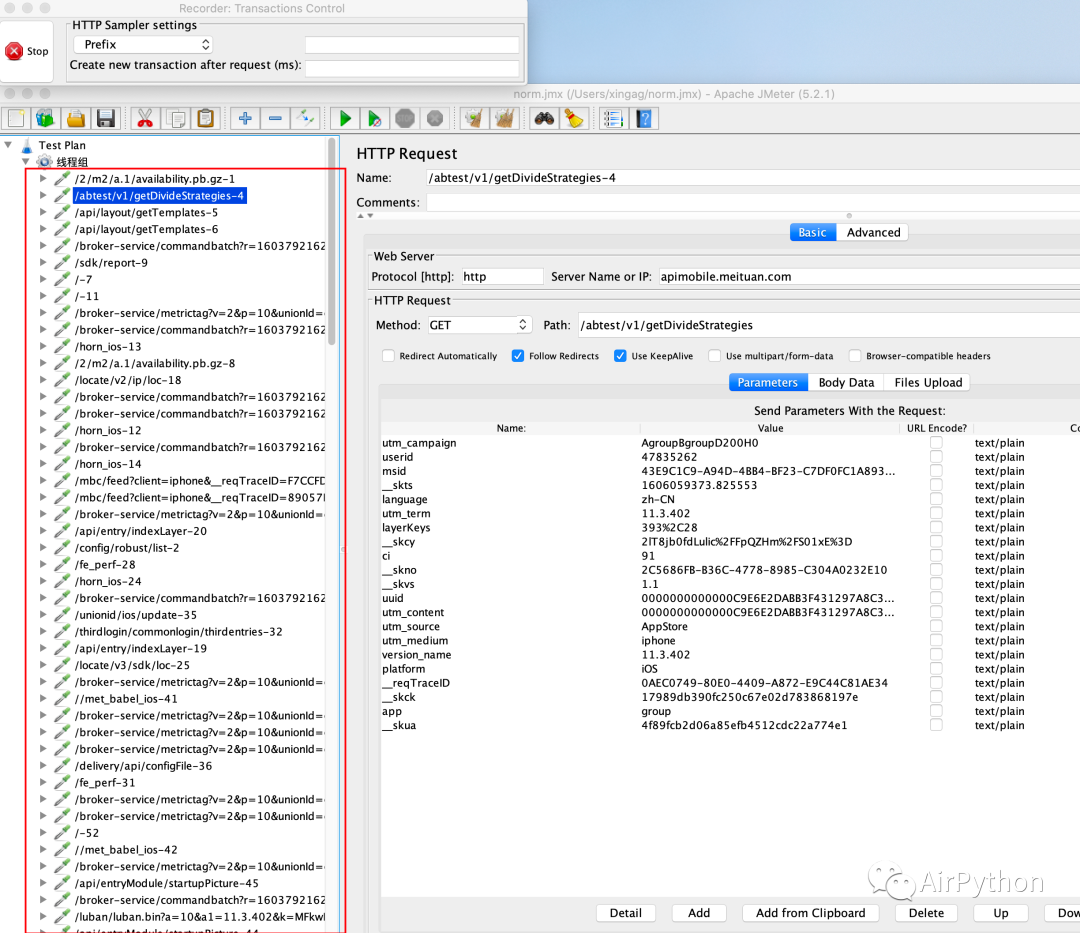
Task: Open the GET Method dropdown
Action: pyautogui.click(x=479, y=325)
